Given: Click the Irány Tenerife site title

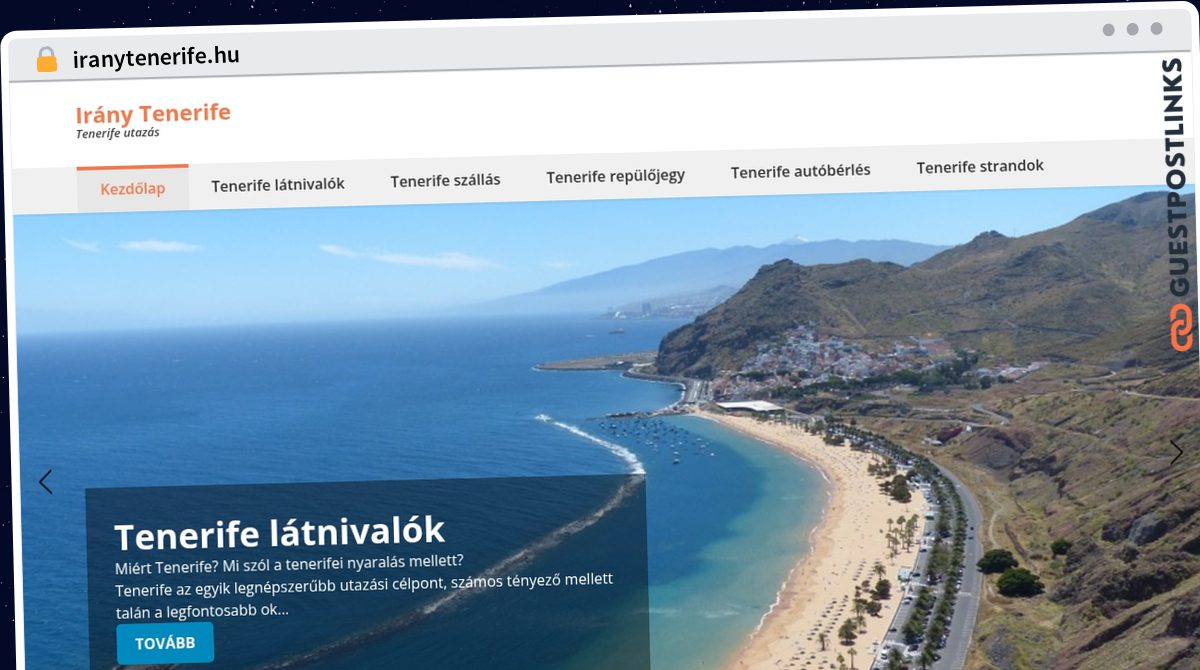Looking at the screenshot, I should tap(153, 113).
